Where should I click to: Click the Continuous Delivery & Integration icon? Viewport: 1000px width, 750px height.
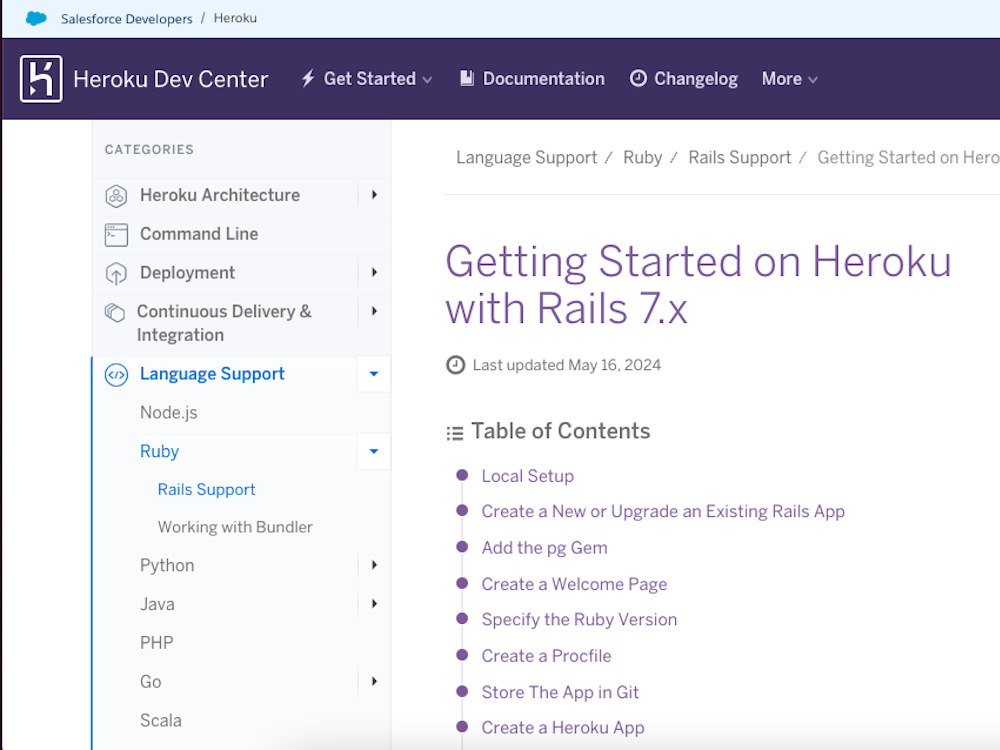(115, 312)
